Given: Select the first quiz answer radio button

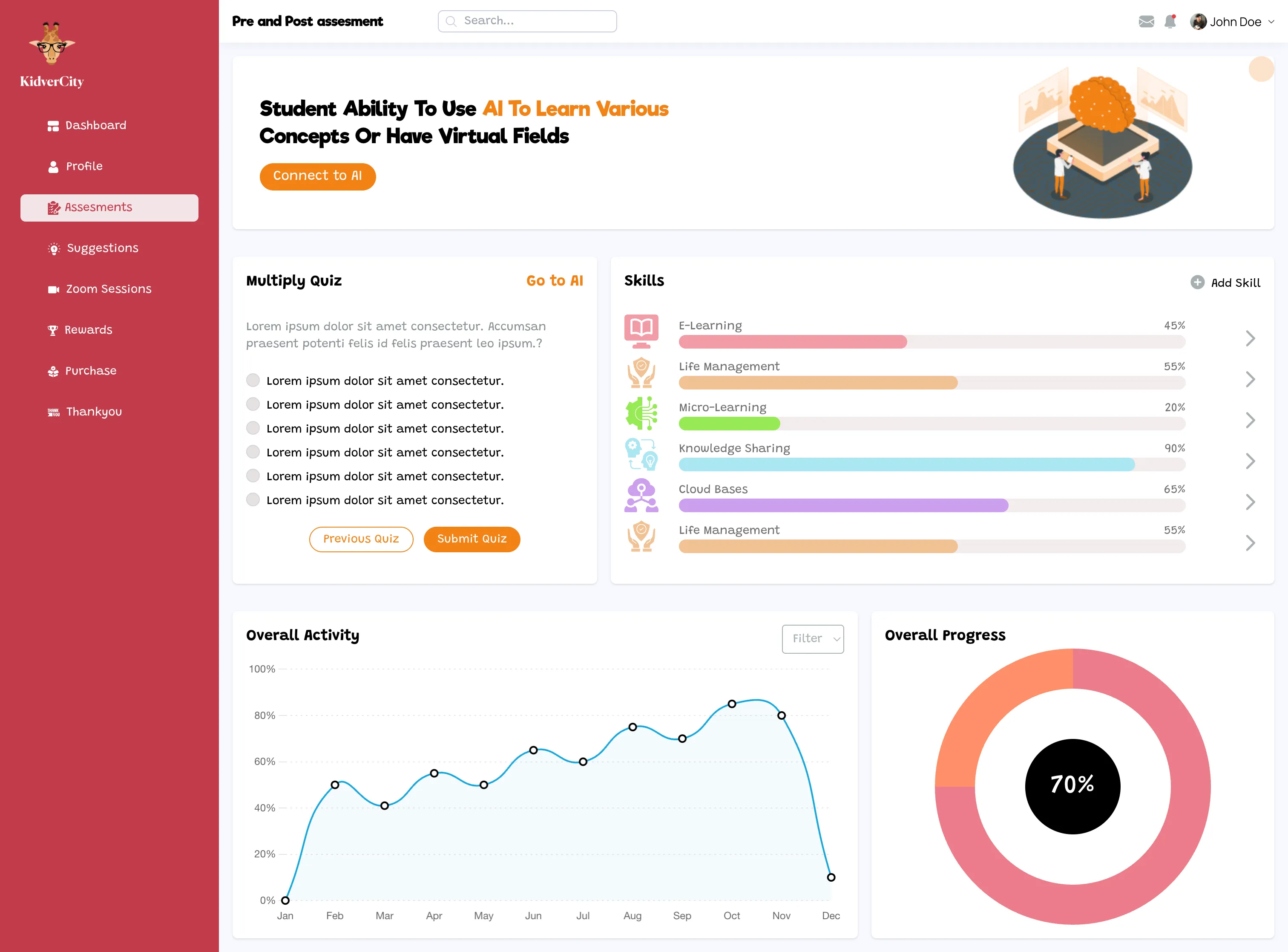Looking at the screenshot, I should tap(253, 381).
